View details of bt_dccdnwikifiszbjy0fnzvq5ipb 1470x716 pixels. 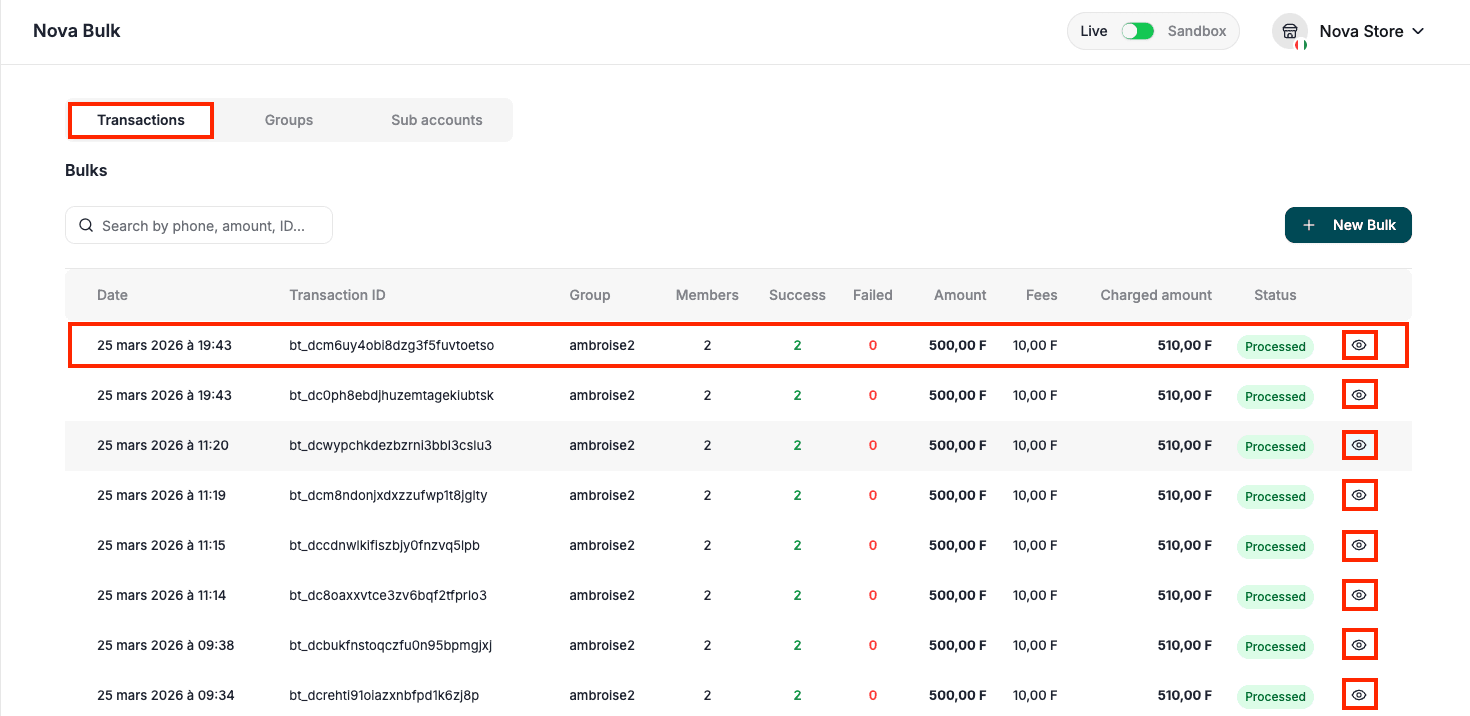coord(1359,544)
